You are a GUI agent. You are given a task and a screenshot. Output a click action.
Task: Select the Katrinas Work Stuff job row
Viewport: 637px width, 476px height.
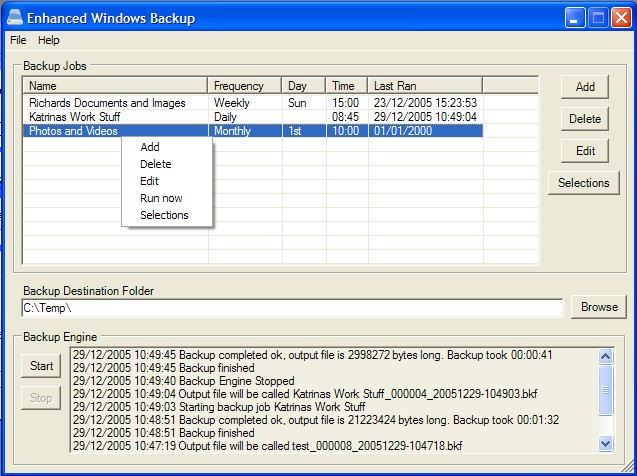coord(253,117)
